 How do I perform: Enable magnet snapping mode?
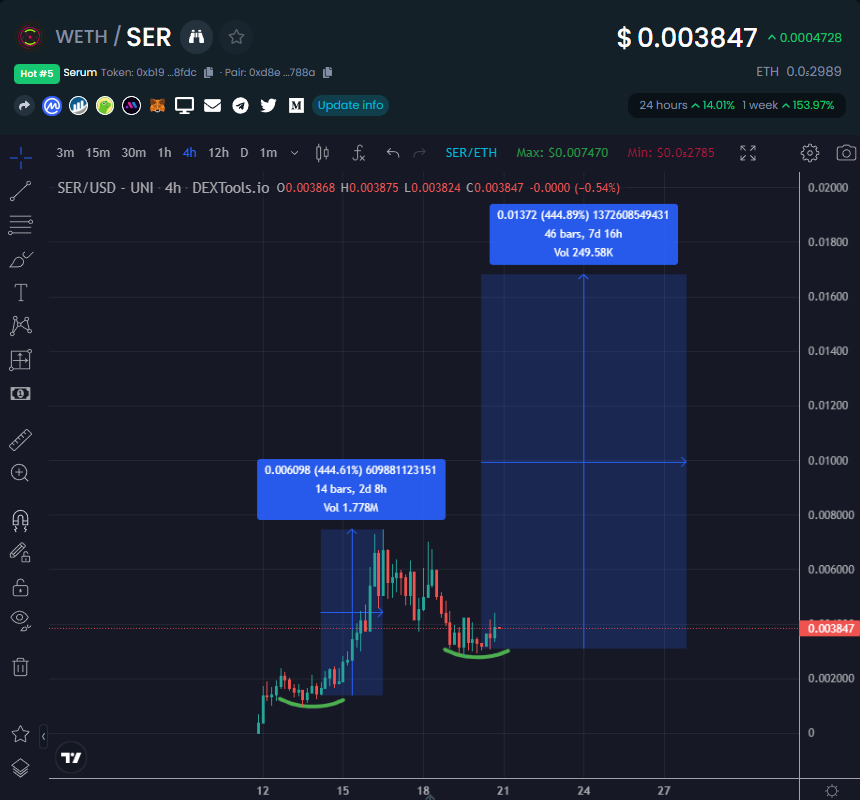point(20,519)
